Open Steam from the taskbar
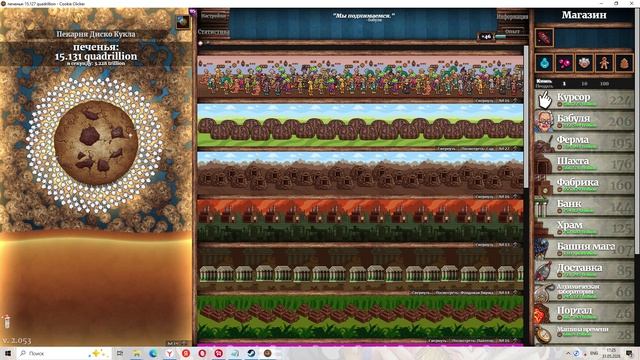 pyautogui.click(x=251, y=353)
